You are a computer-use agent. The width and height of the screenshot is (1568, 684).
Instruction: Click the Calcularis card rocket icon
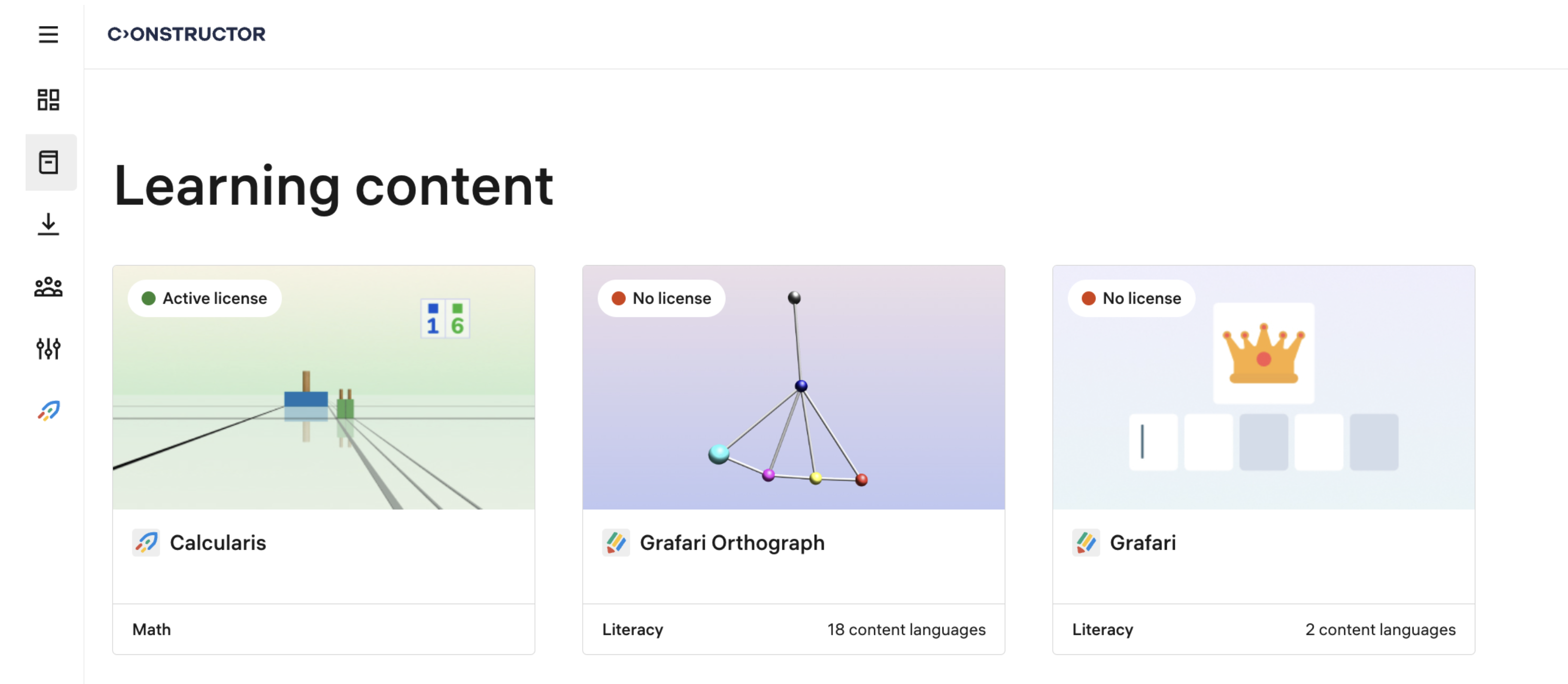[146, 542]
